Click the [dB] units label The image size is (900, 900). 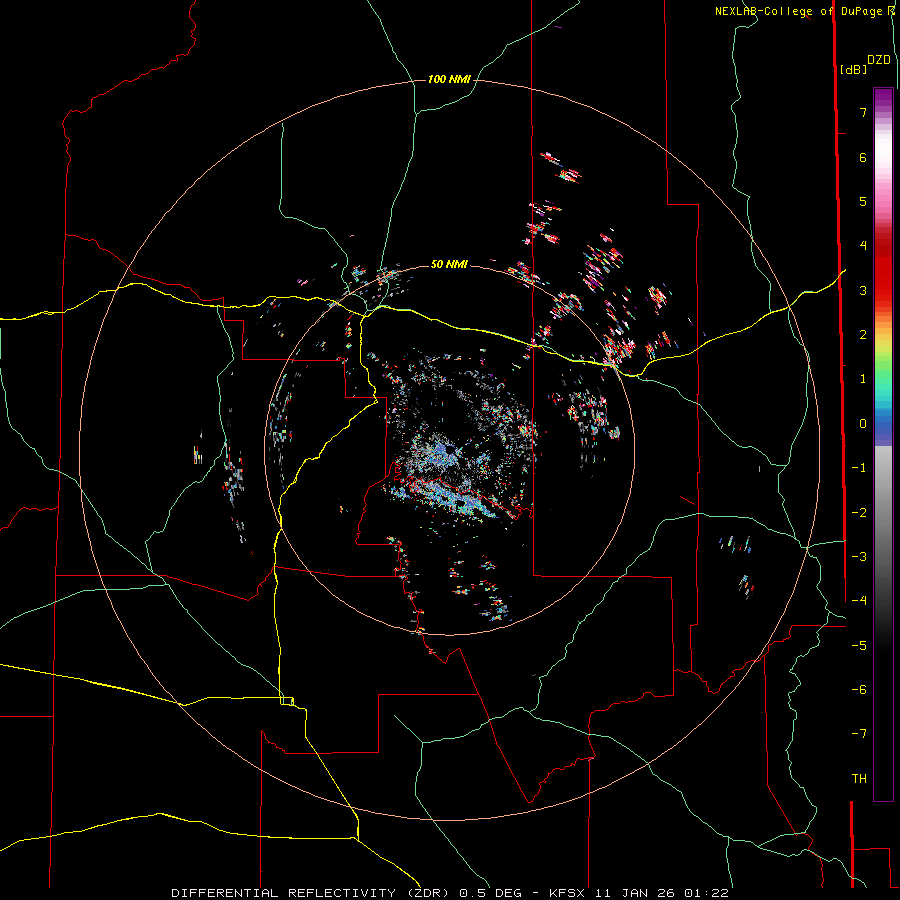853,69
